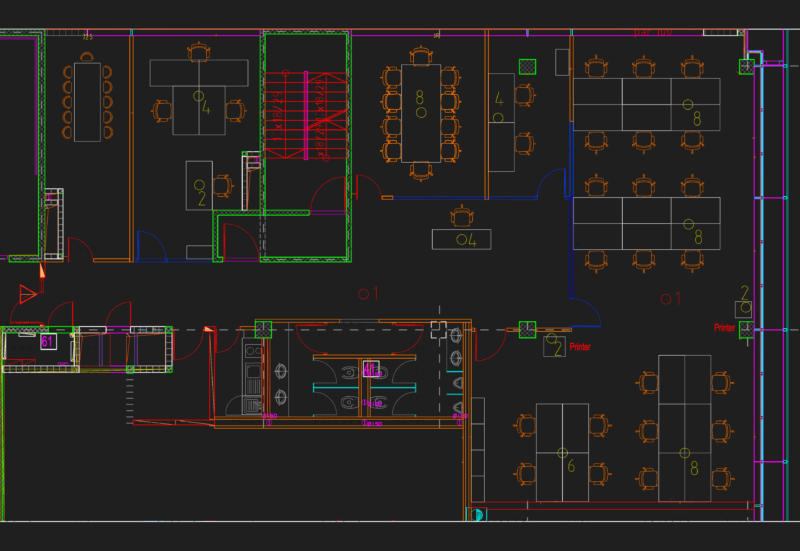Select the red door arc right of the restroom block
The image size is (800, 551).
[x=490, y=345]
